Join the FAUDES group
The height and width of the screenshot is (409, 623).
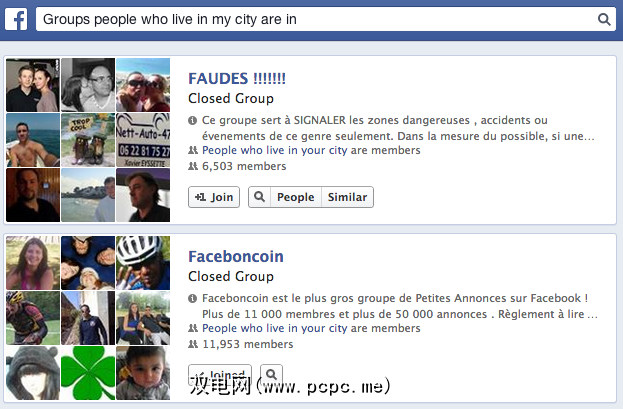(214, 197)
